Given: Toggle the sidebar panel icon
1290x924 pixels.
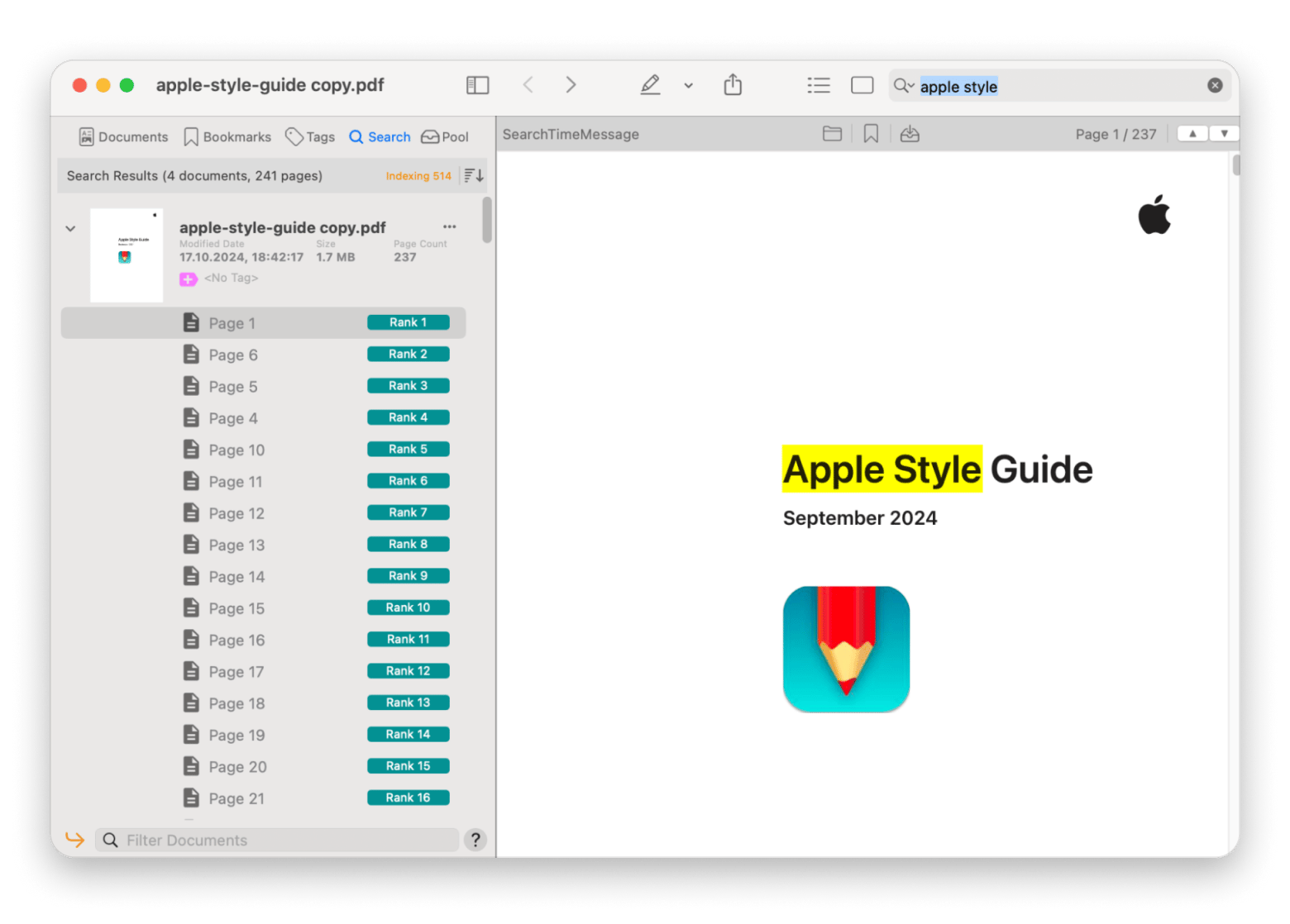Looking at the screenshot, I should pyautogui.click(x=477, y=85).
